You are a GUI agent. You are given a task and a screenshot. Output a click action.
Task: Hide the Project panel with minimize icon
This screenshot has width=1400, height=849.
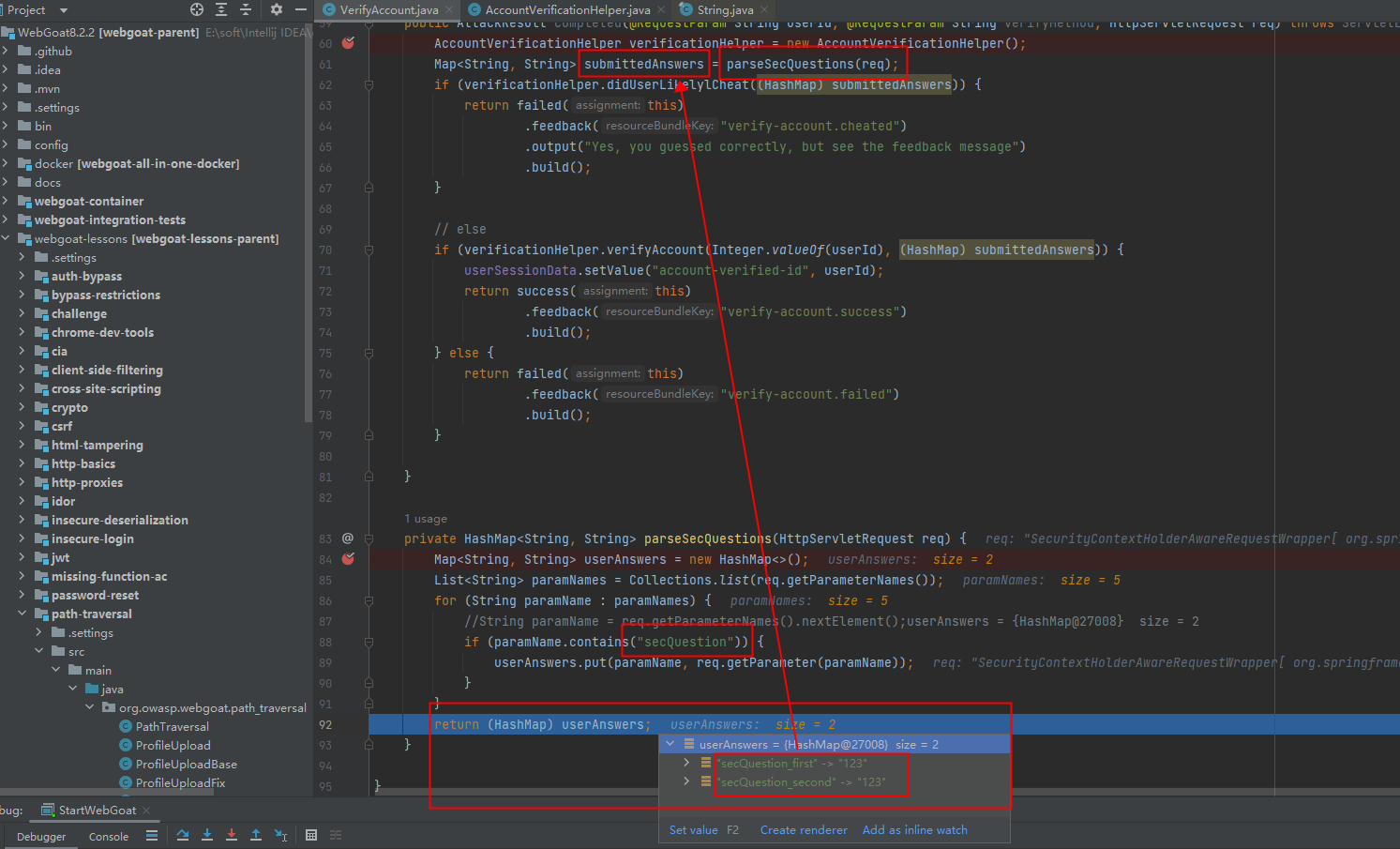301,9
